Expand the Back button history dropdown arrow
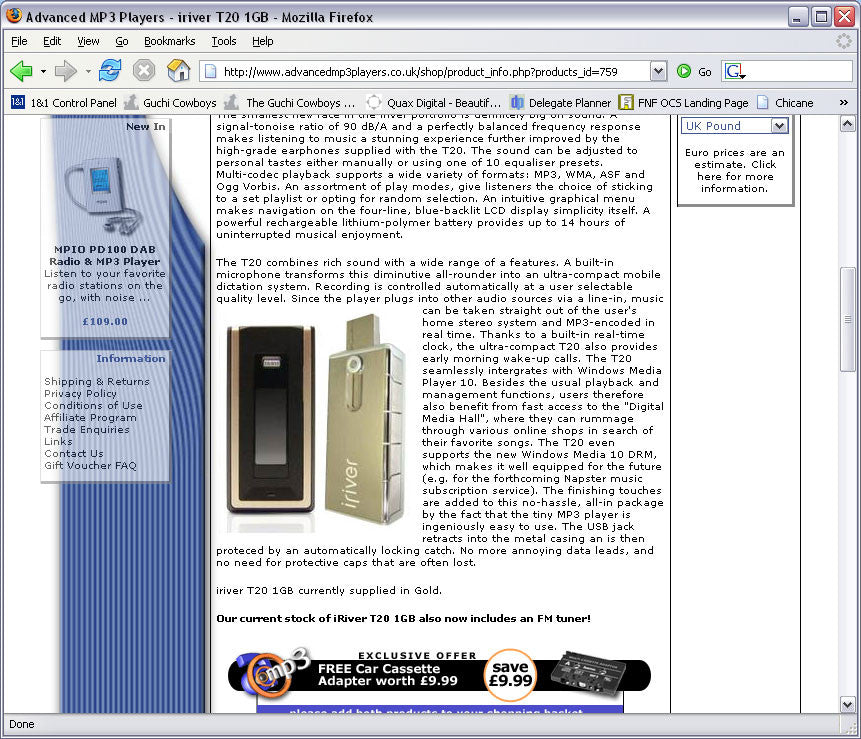861x739 pixels. pyautogui.click(x=43, y=72)
